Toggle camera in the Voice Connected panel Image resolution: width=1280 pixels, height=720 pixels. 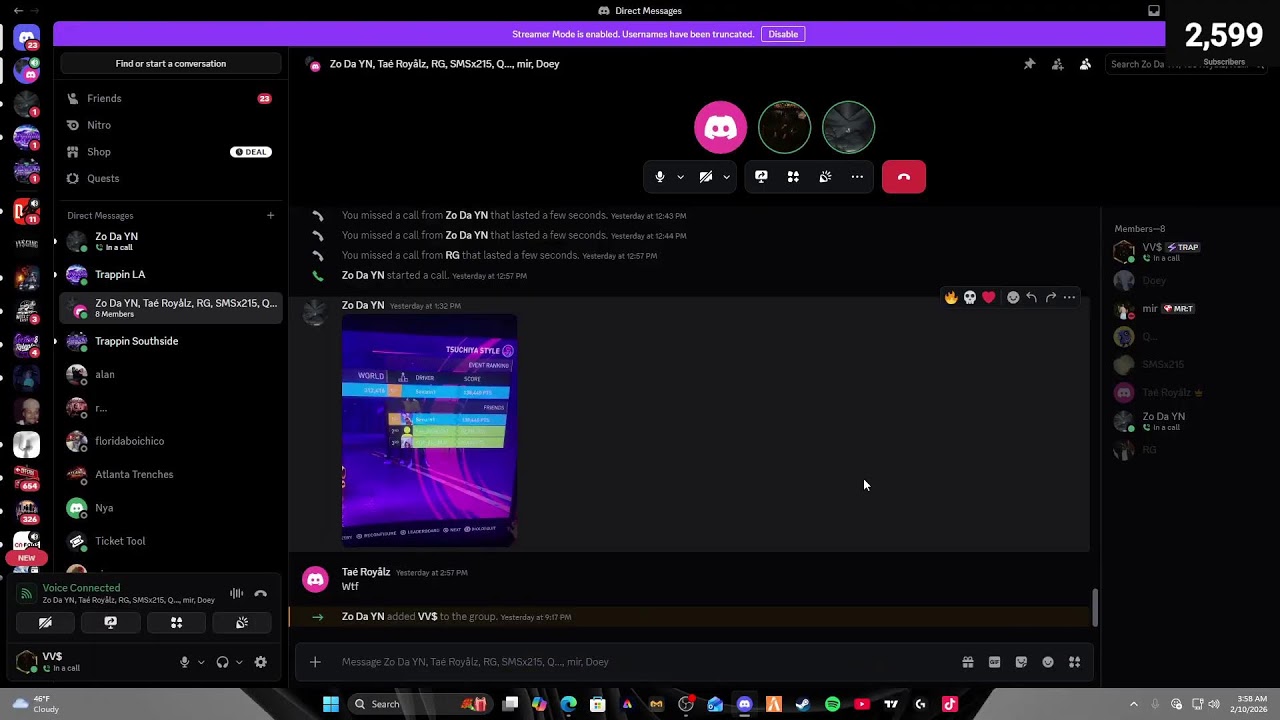[x=45, y=622]
